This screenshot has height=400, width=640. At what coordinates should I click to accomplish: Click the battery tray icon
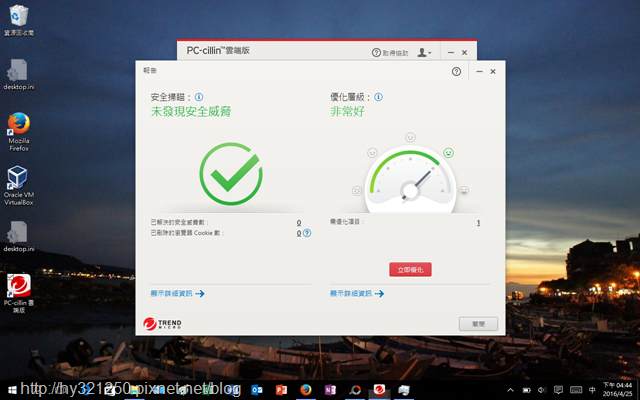click(x=527, y=390)
